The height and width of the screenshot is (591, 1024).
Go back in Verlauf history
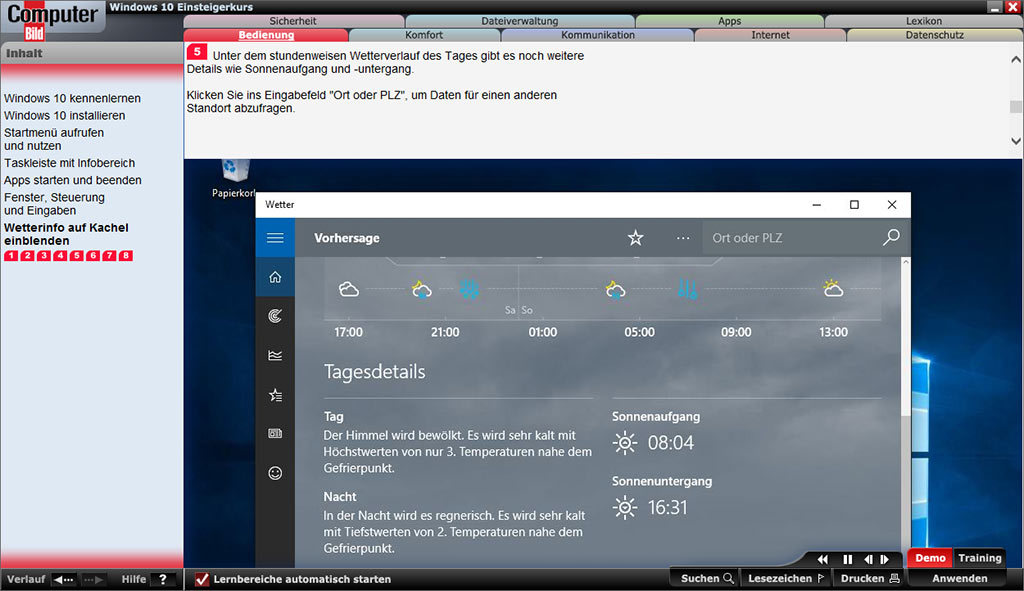(64, 579)
